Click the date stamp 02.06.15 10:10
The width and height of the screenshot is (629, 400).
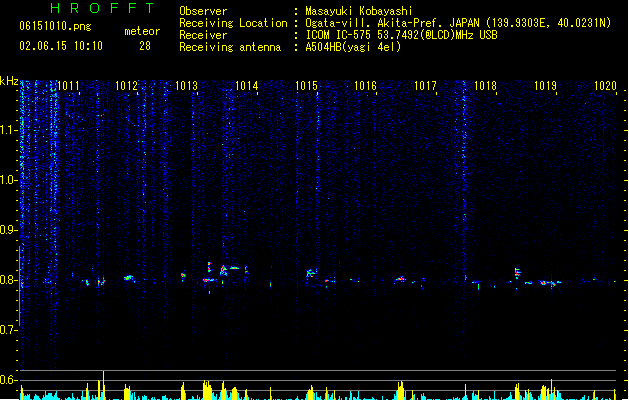pyautogui.click(x=61, y=46)
